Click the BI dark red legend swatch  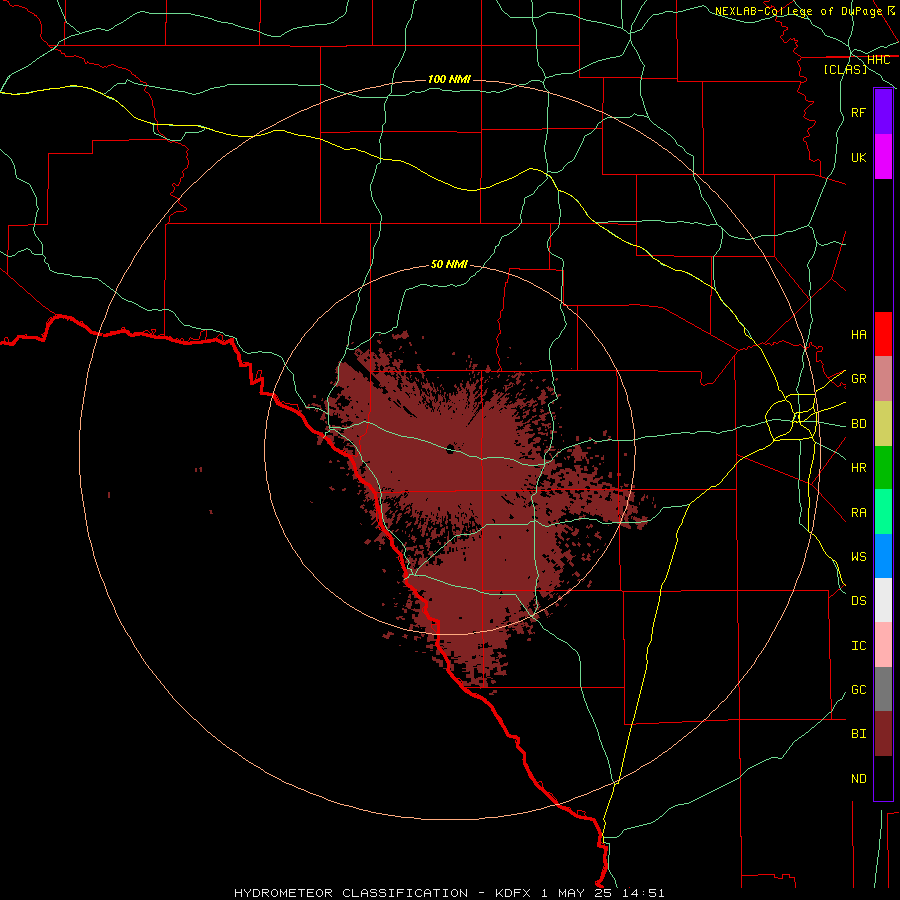click(883, 734)
